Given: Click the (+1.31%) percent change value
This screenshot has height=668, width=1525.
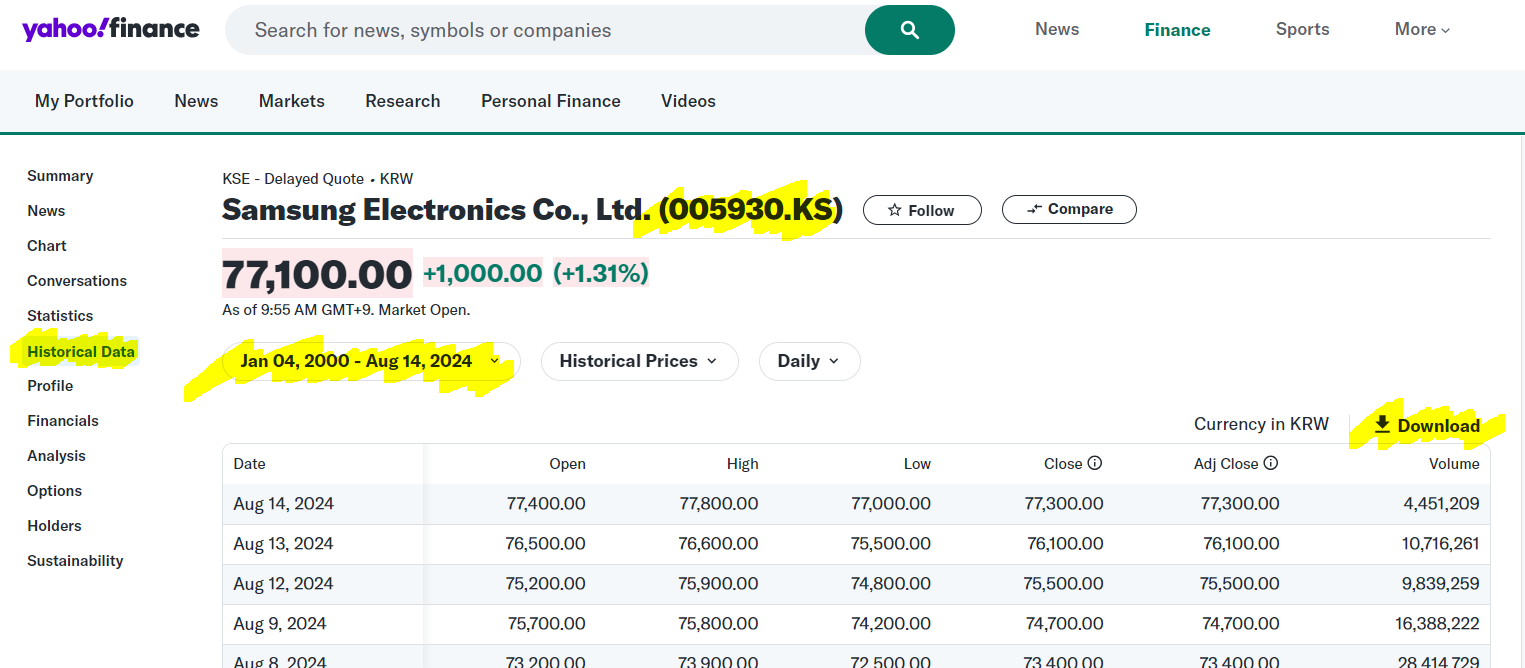Looking at the screenshot, I should point(601,273).
